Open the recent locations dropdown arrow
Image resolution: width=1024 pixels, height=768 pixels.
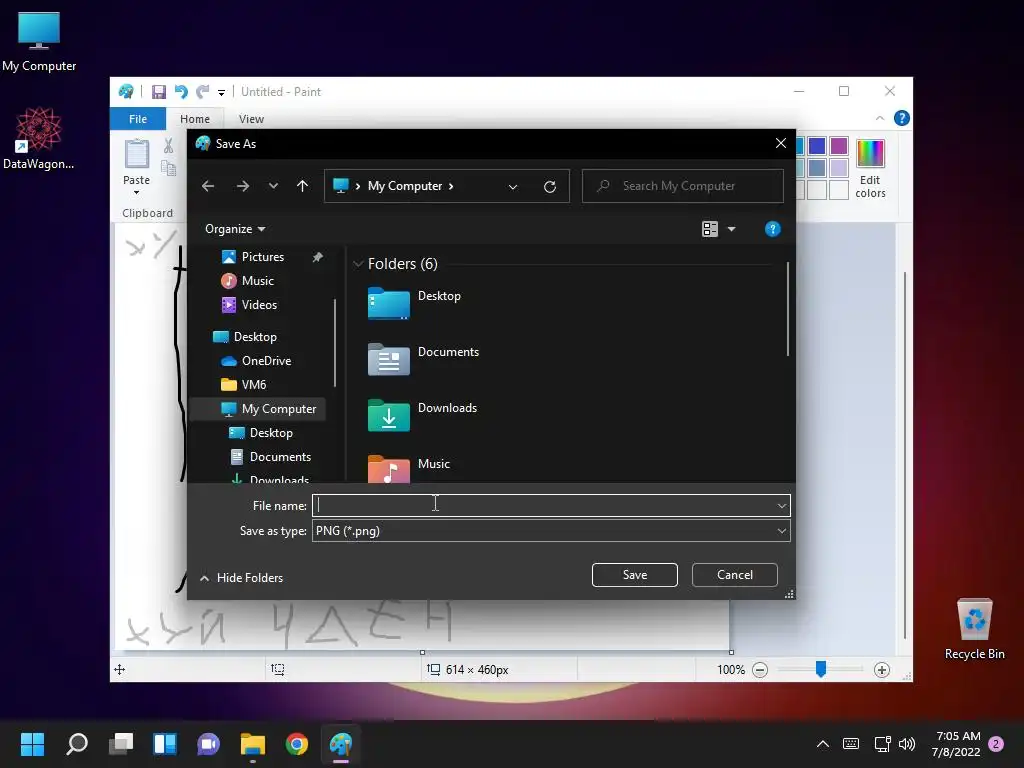(273, 186)
